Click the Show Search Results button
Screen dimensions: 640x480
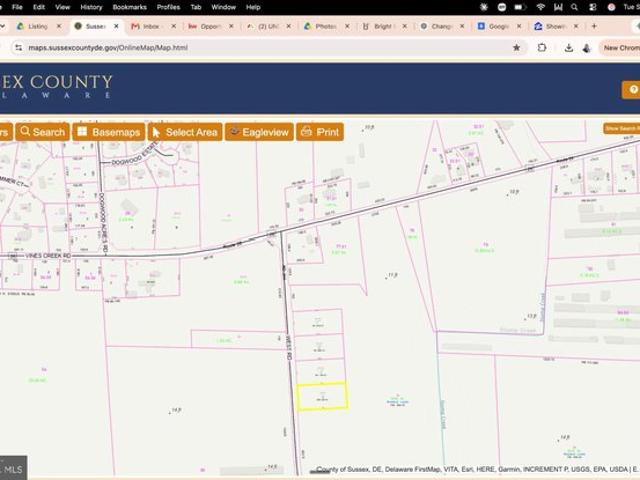point(622,129)
